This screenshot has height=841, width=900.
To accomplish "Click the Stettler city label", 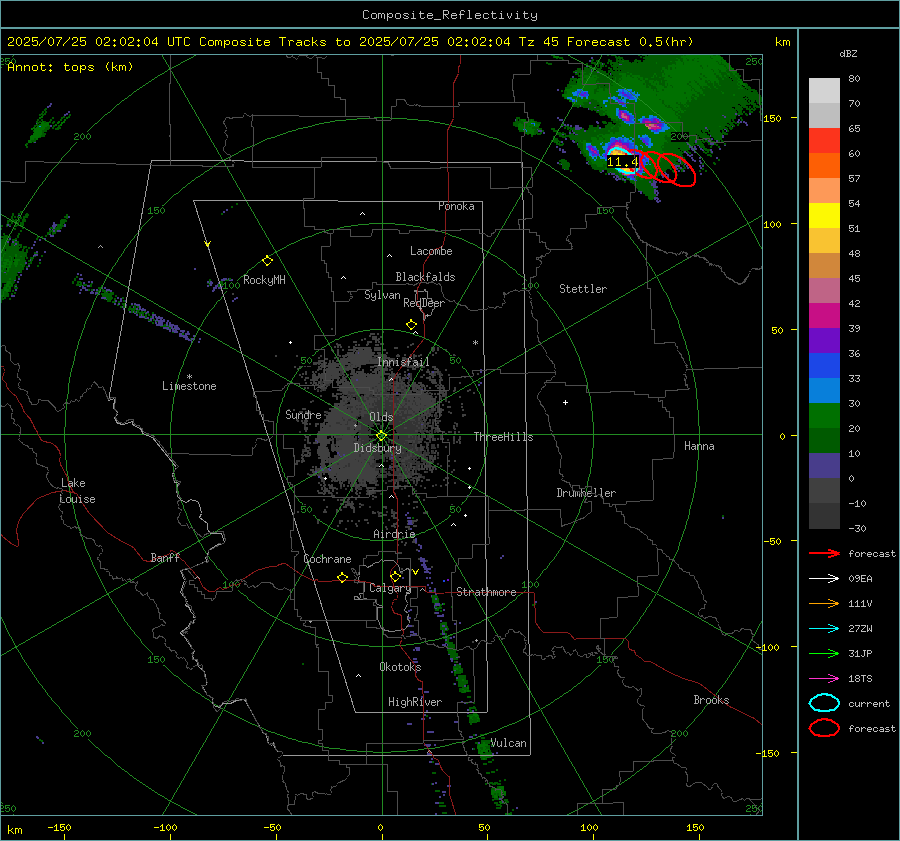I will coord(583,289).
